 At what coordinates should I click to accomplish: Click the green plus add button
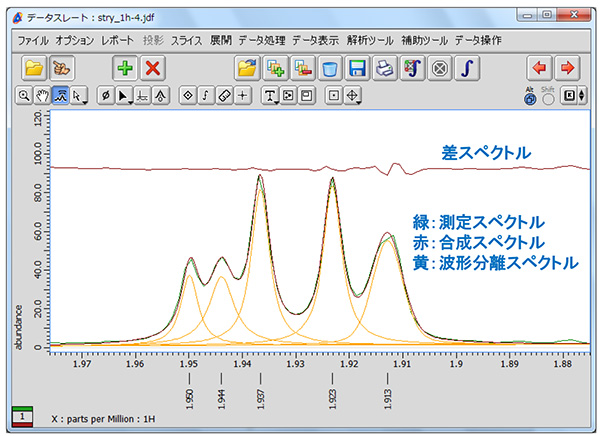point(125,68)
